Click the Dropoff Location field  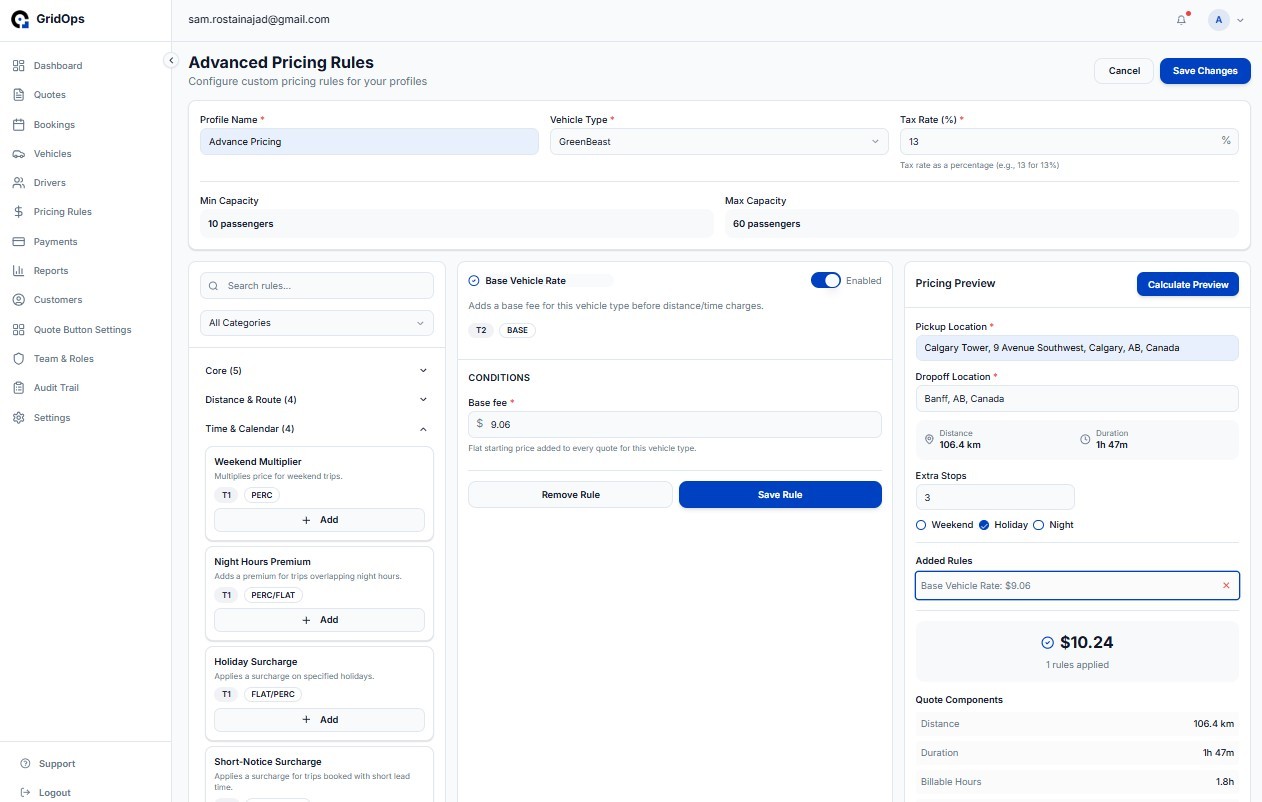(x=1077, y=398)
